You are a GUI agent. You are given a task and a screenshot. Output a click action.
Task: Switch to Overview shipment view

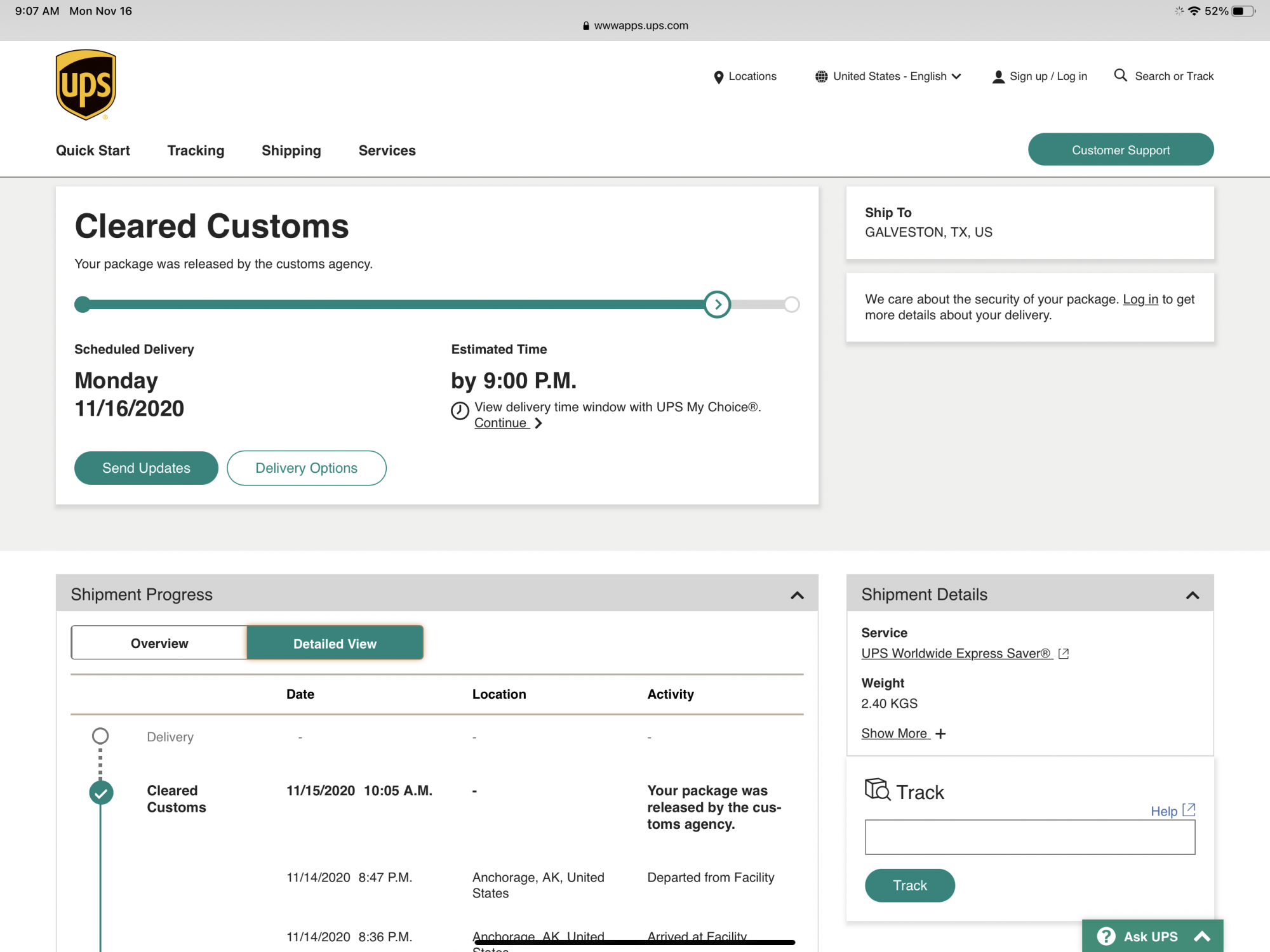(159, 643)
